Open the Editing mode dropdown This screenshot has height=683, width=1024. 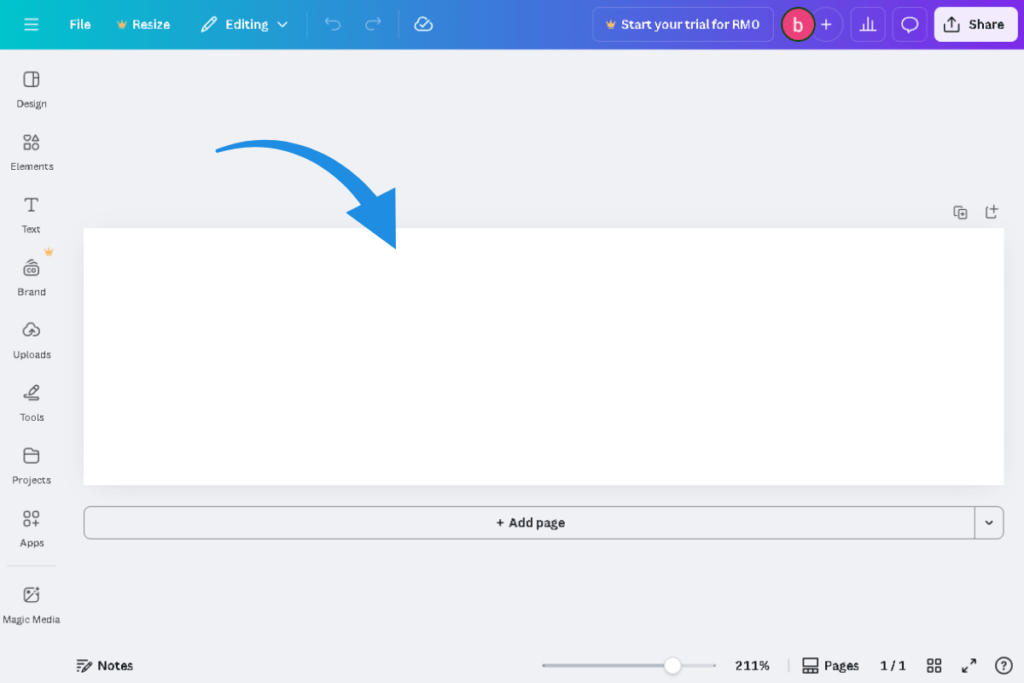point(244,24)
